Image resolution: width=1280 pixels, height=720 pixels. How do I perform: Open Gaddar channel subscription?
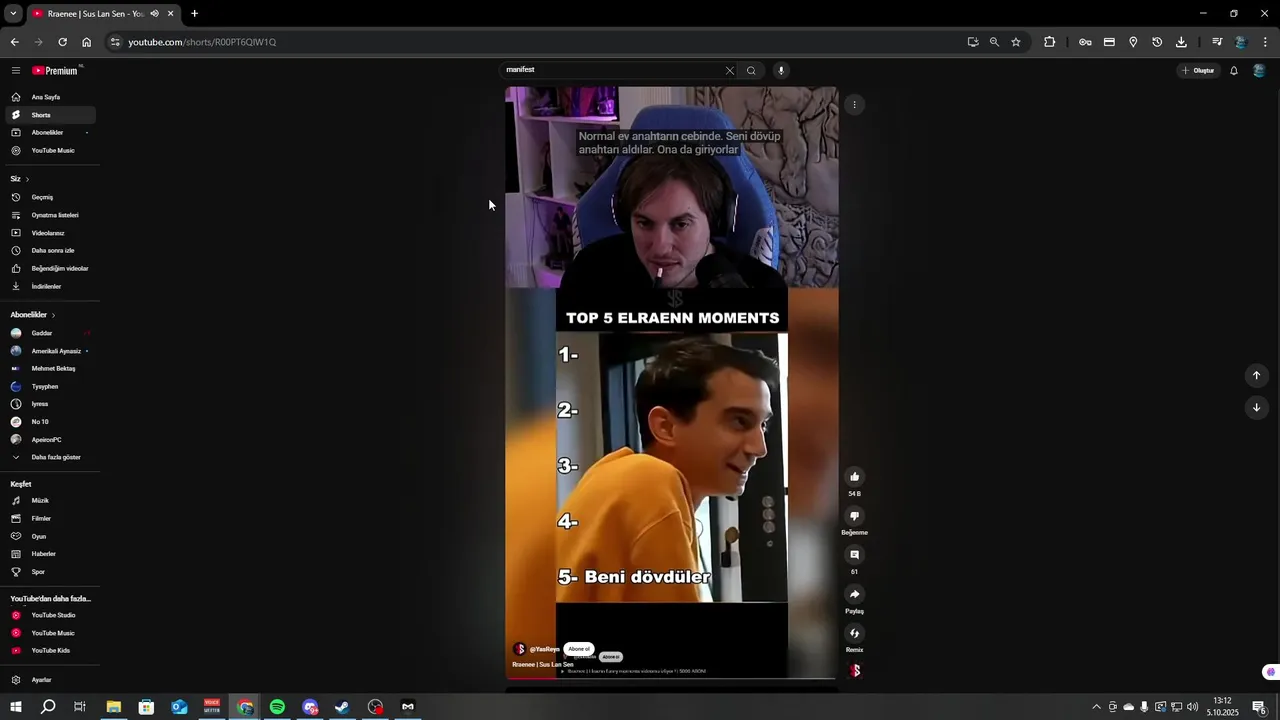[x=48, y=333]
